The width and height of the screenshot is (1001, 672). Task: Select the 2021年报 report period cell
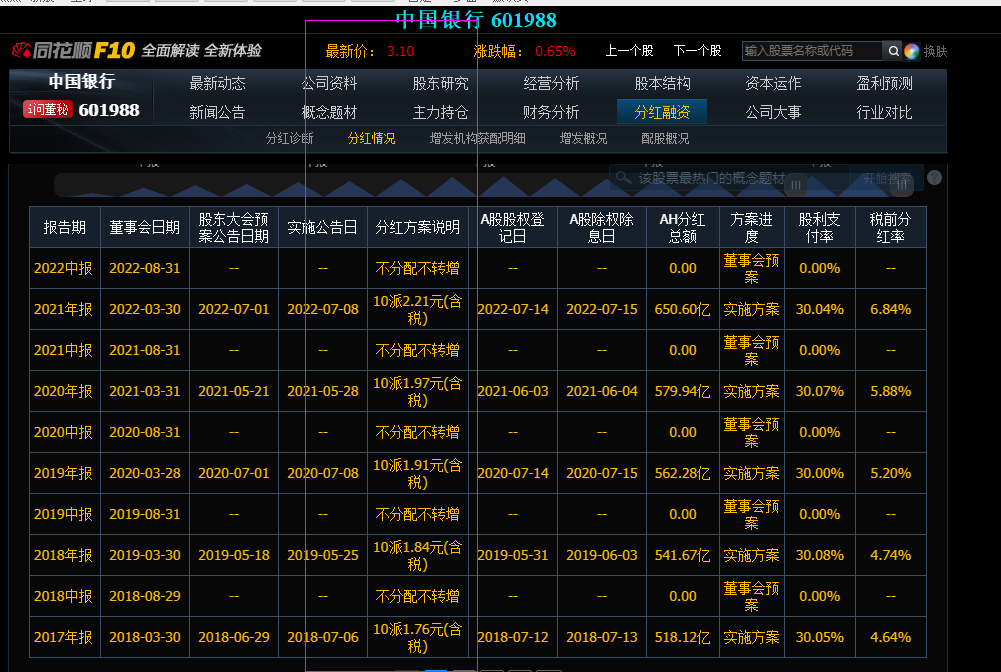click(64, 309)
